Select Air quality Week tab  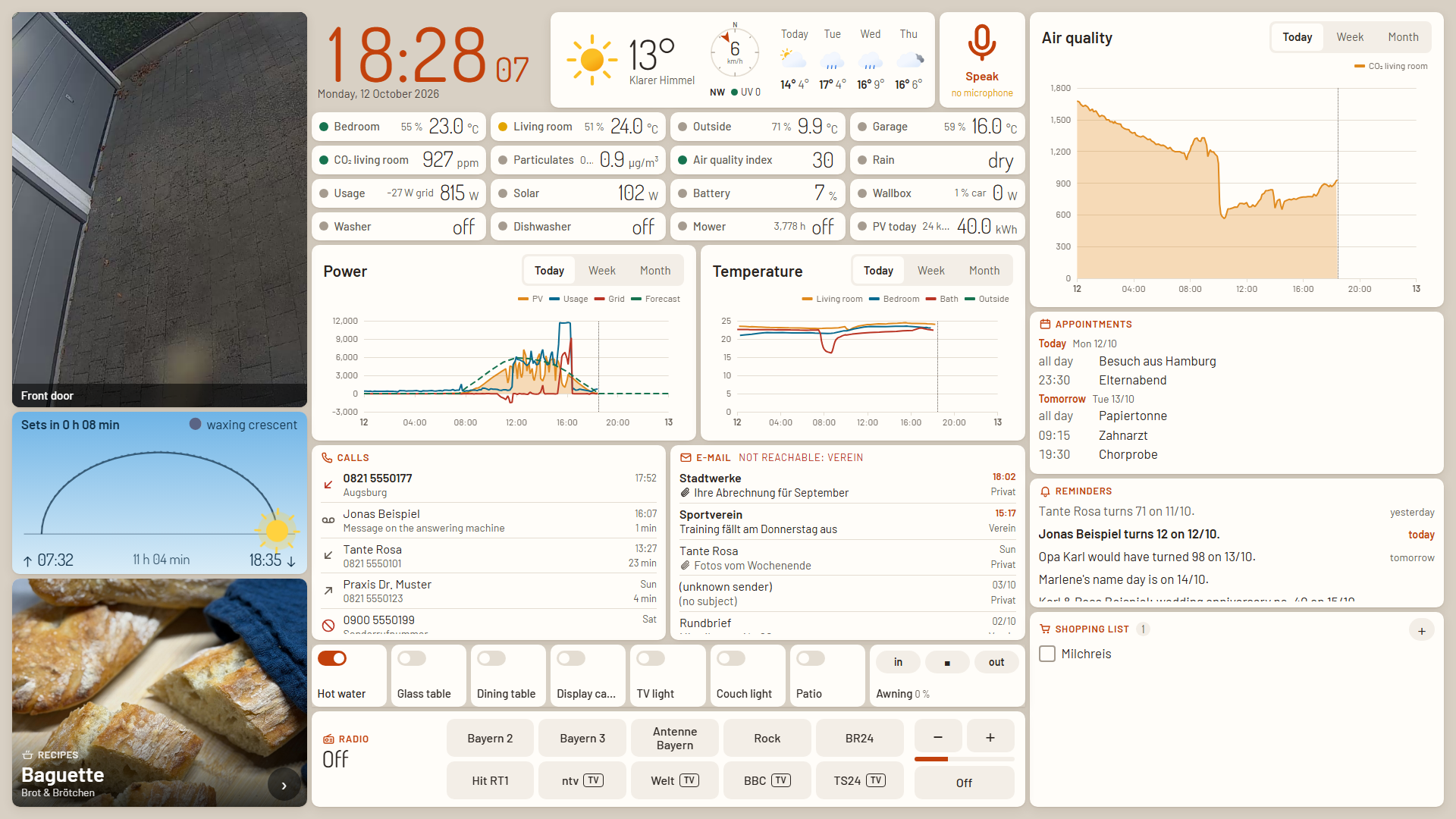click(x=1349, y=37)
